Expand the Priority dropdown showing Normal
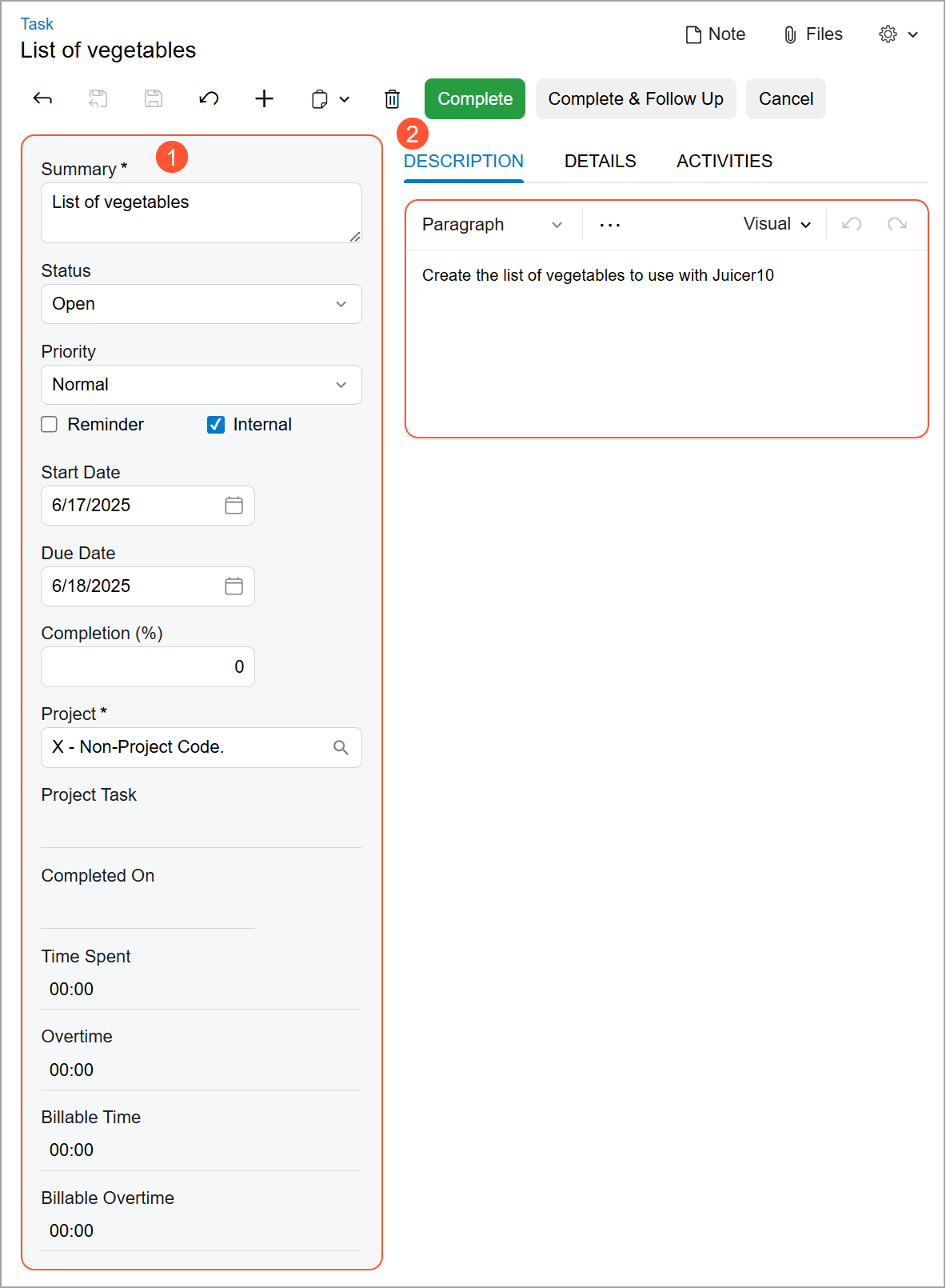946x1288 pixels. coord(202,386)
